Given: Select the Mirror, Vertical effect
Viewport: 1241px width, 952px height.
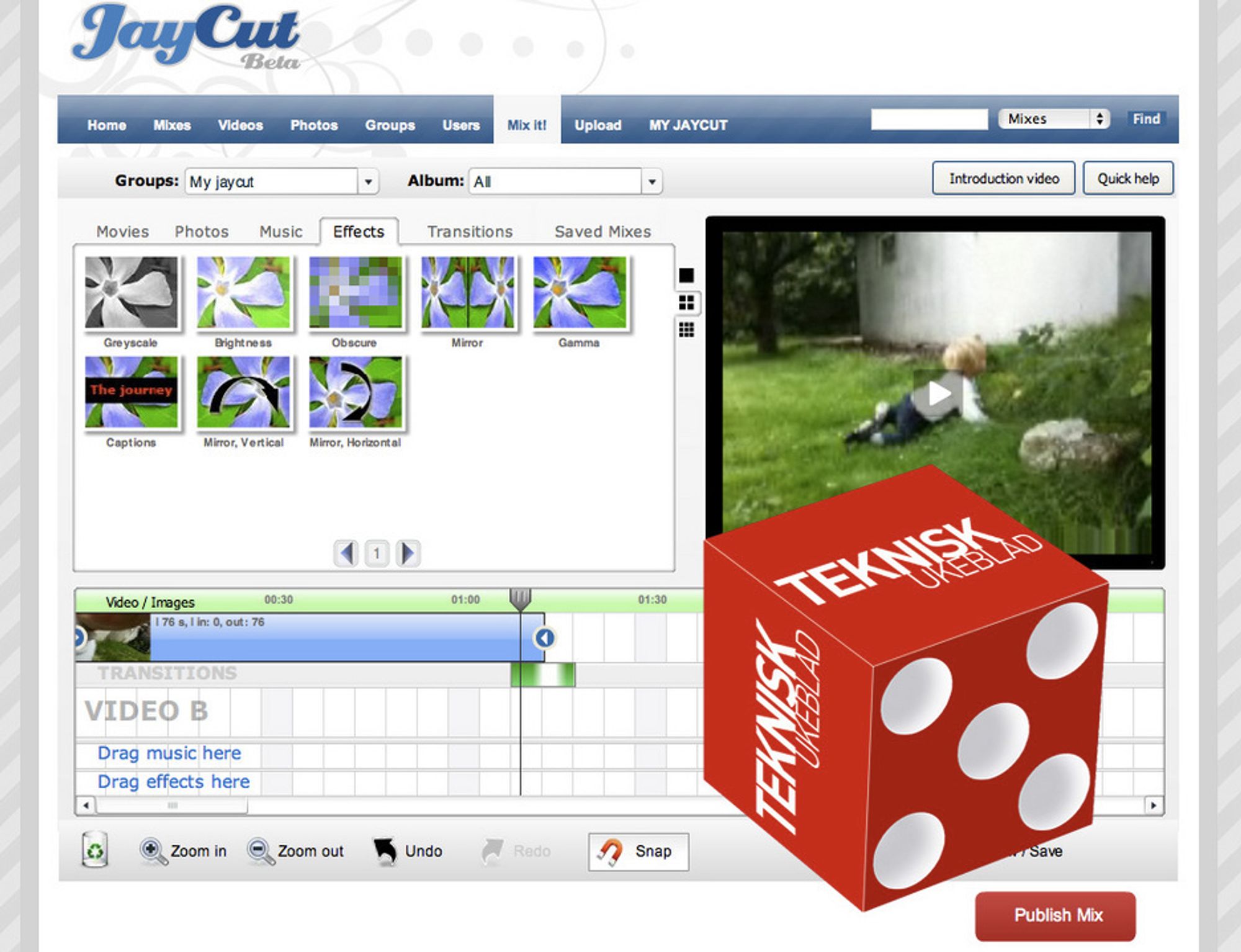Looking at the screenshot, I should point(243,392).
